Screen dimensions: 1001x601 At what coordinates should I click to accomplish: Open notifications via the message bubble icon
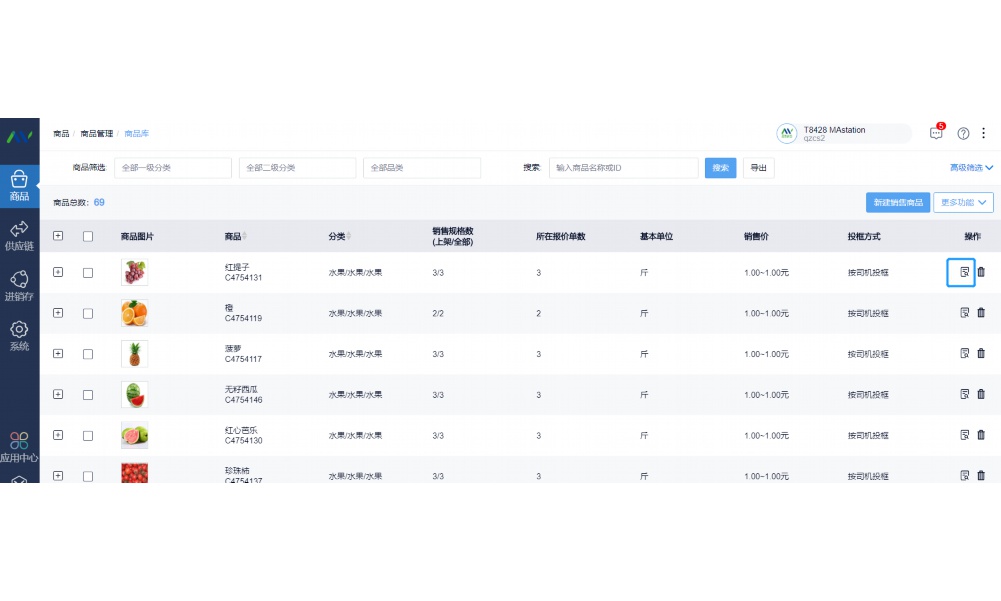click(936, 132)
